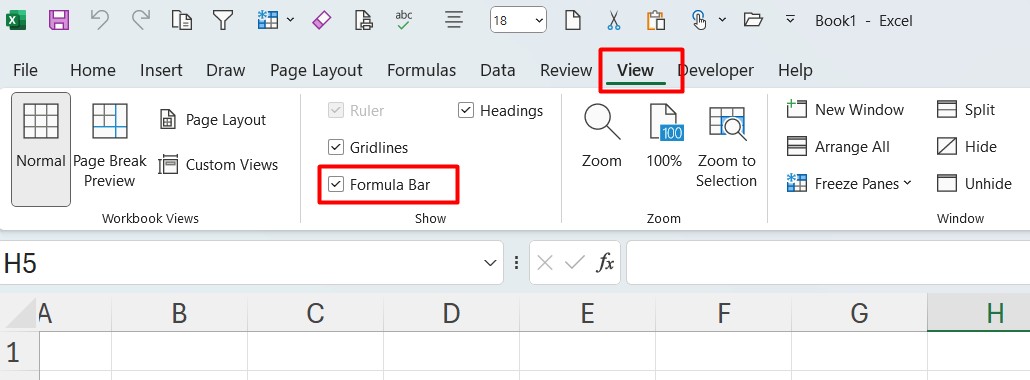Expand the Freeze Panes dropdown in ribbon
This screenshot has height=380, width=1030.
pyautogui.click(x=907, y=183)
